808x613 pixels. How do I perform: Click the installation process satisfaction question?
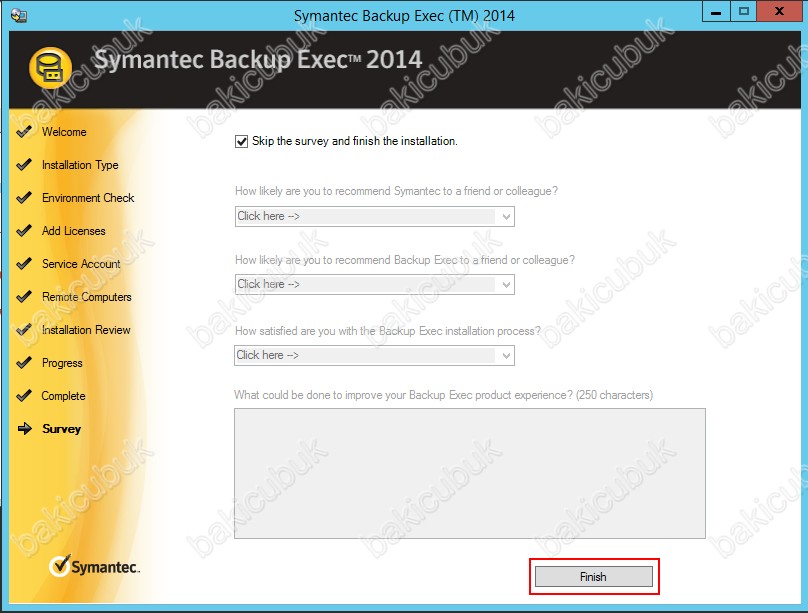(x=388, y=331)
